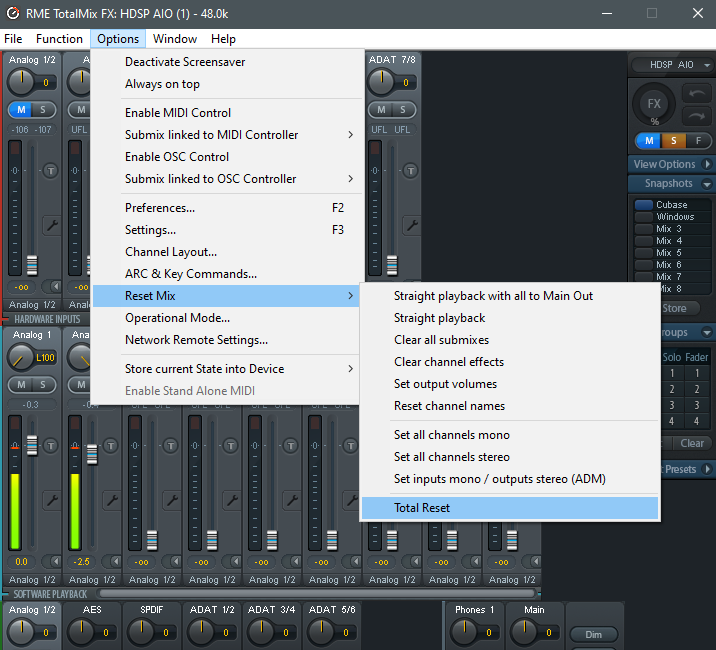
Task: Click the 0.0 level readout field
Action: coord(21,561)
